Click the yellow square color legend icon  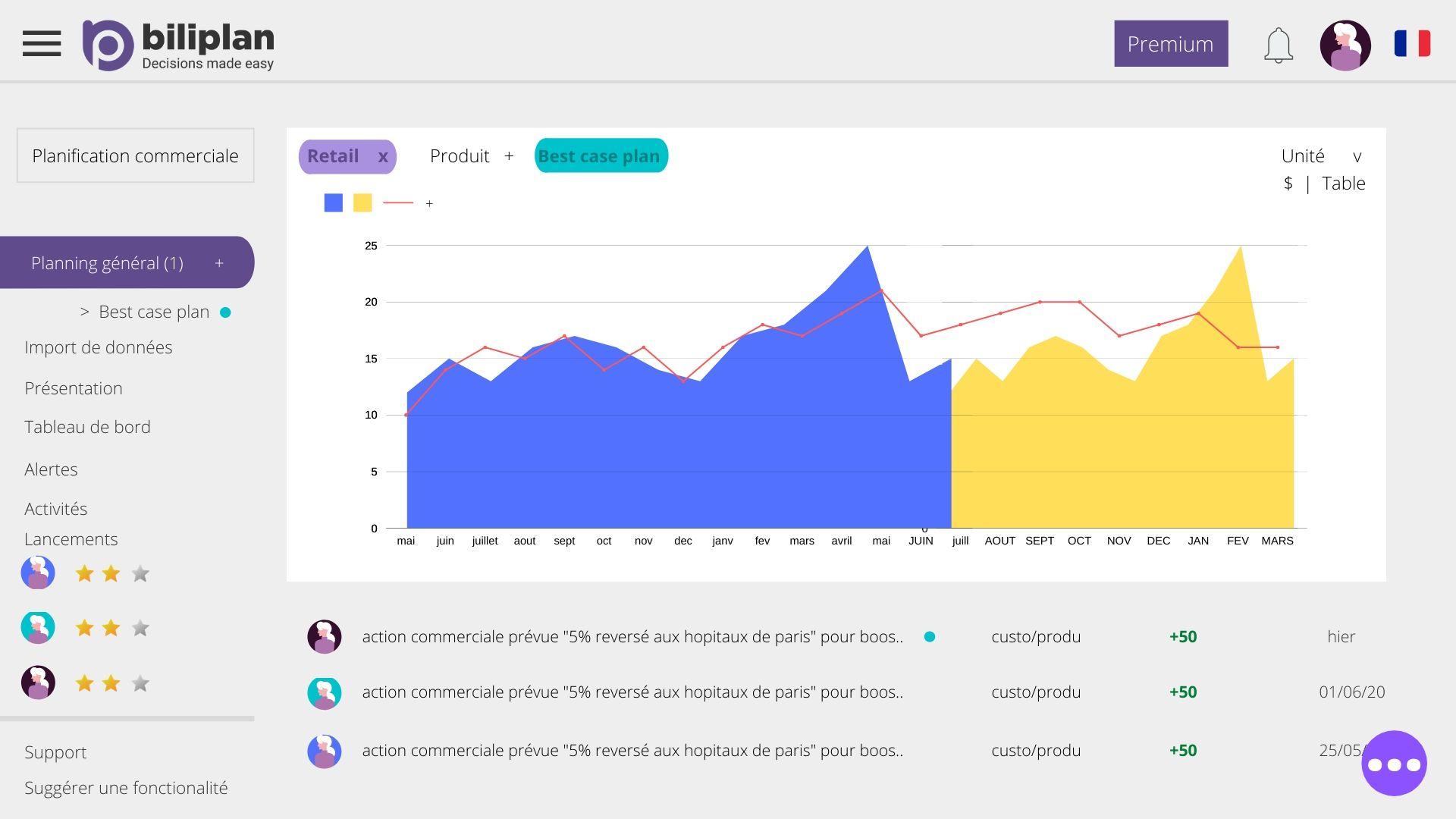(x=362, y=203)
